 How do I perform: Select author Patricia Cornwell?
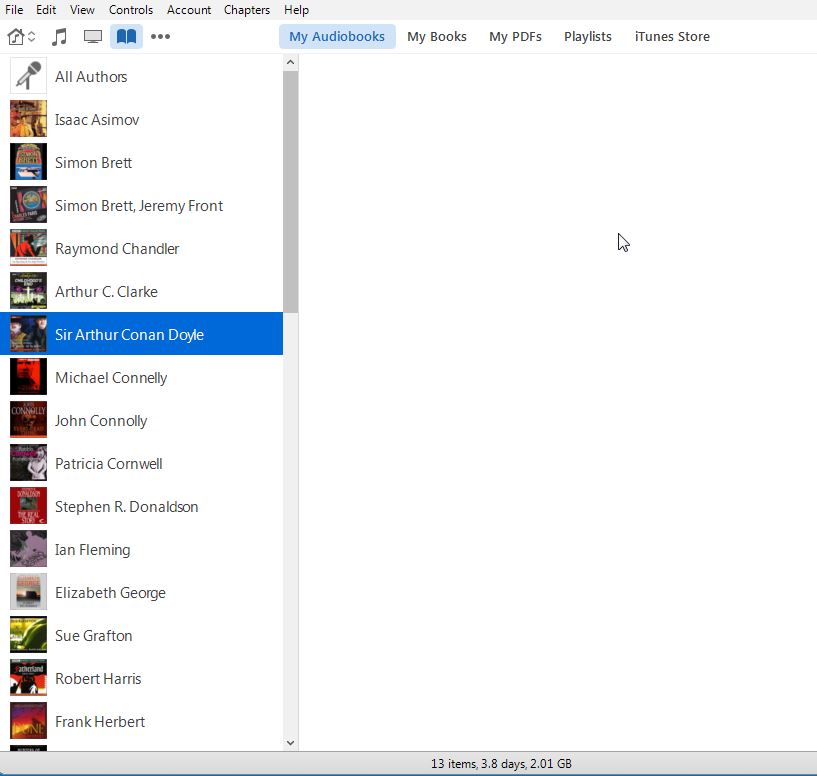(x=141, y=463)
